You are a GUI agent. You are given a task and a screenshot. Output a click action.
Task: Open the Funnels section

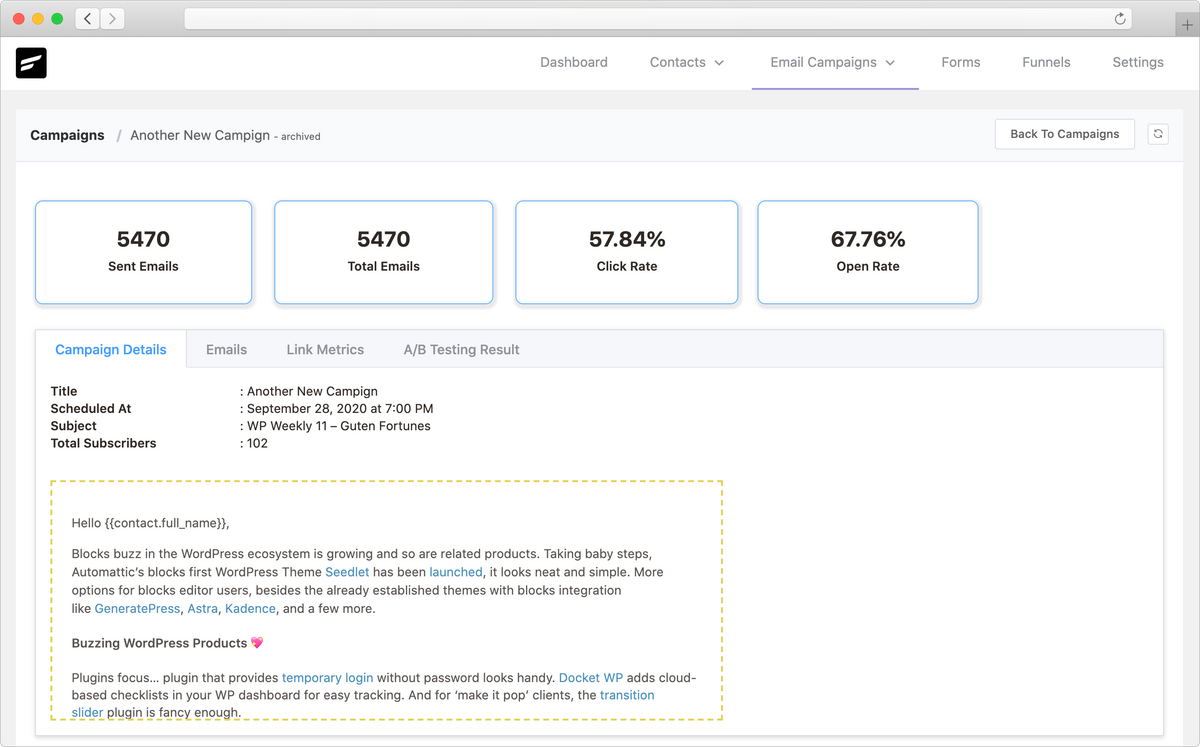coord(1046,62)
